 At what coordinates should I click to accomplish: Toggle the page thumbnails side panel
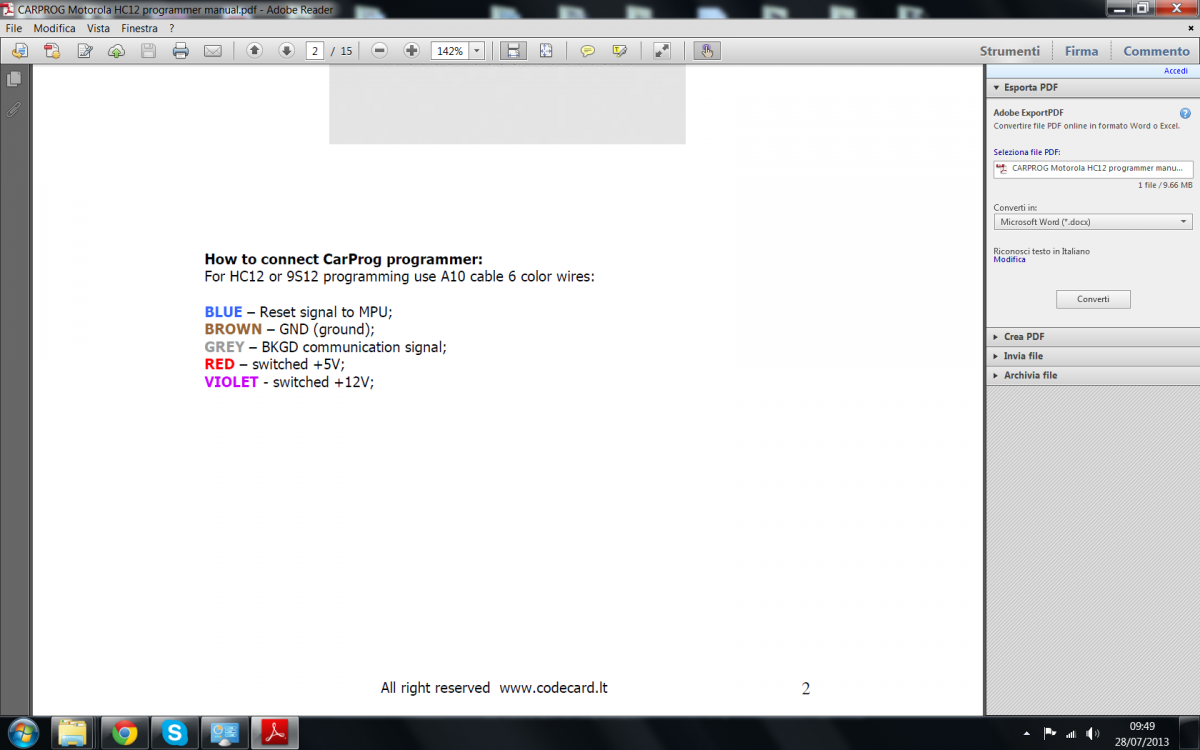[x=14, y=79]
